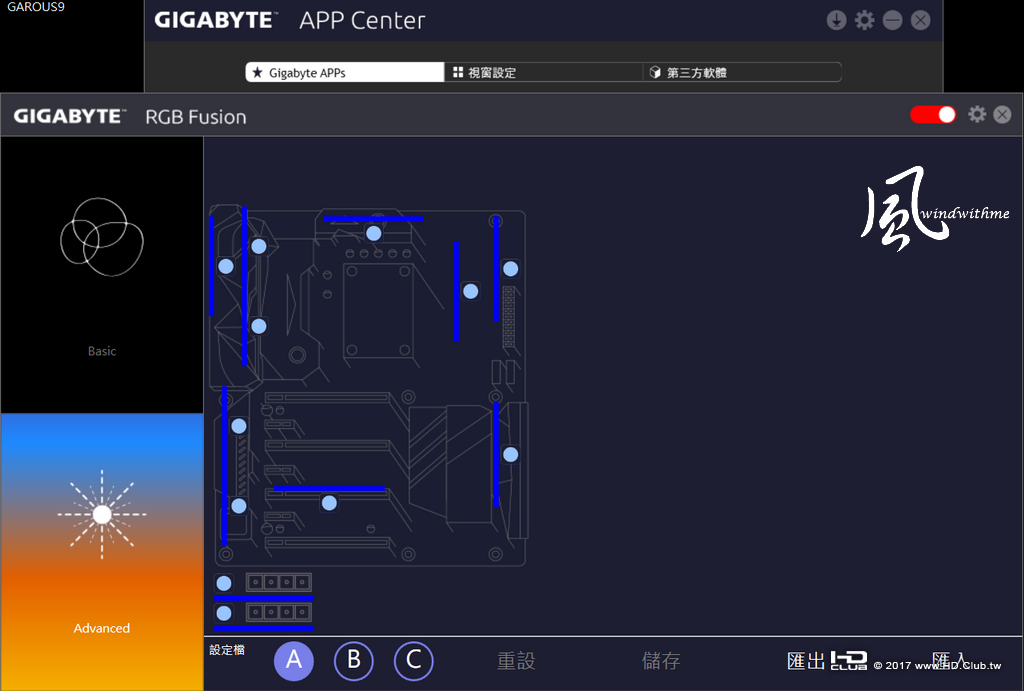Select the first LED strip header dot

pyautogui.click(x=224, y=583)
